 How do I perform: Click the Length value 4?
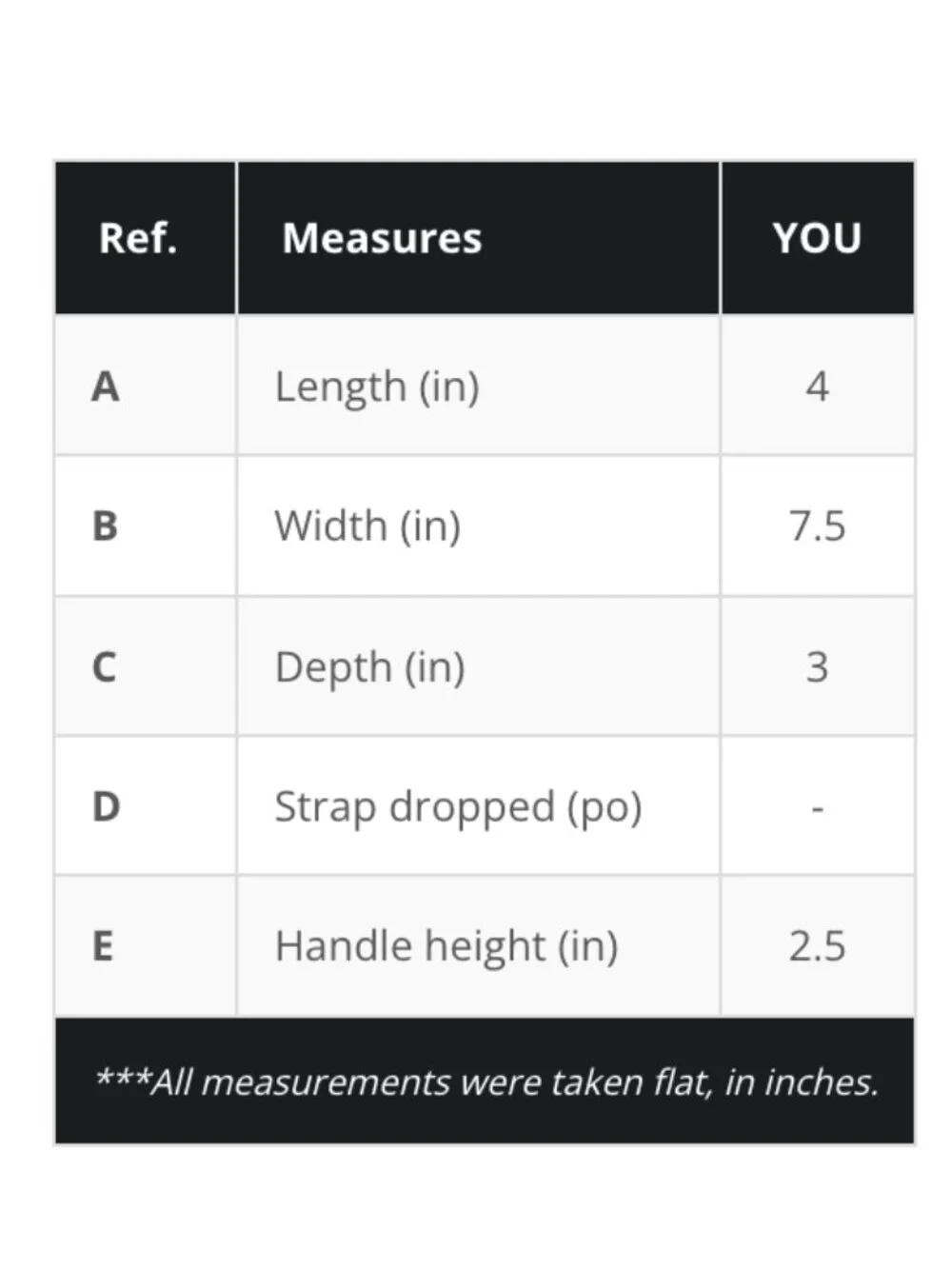point(817,387)
